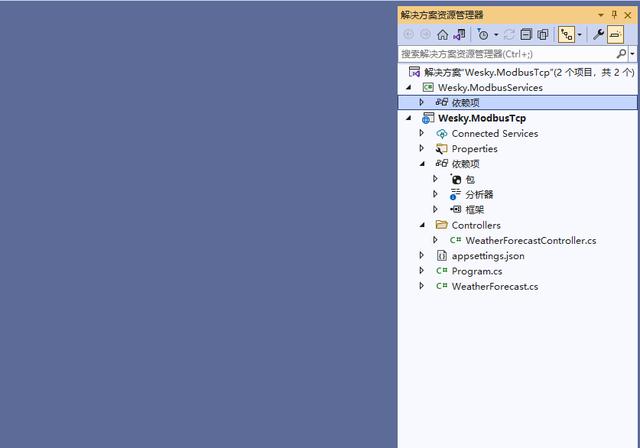Image resolution: width=640 pixels, height=448 pixels.
Task: Click the C# icon of WeatherForecast.cs
Action: pyautogui.click(x=442, y=286)
